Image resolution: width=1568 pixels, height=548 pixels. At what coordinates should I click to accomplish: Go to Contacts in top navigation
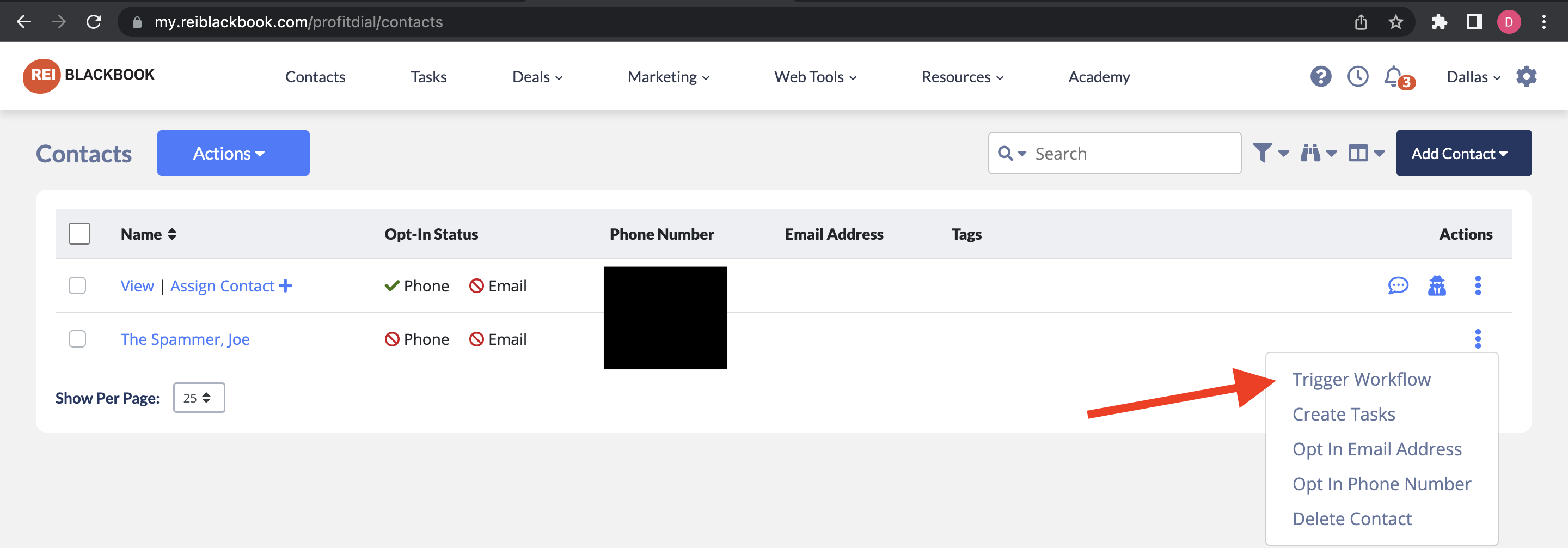pyautogui.click(x=315, y=77)
